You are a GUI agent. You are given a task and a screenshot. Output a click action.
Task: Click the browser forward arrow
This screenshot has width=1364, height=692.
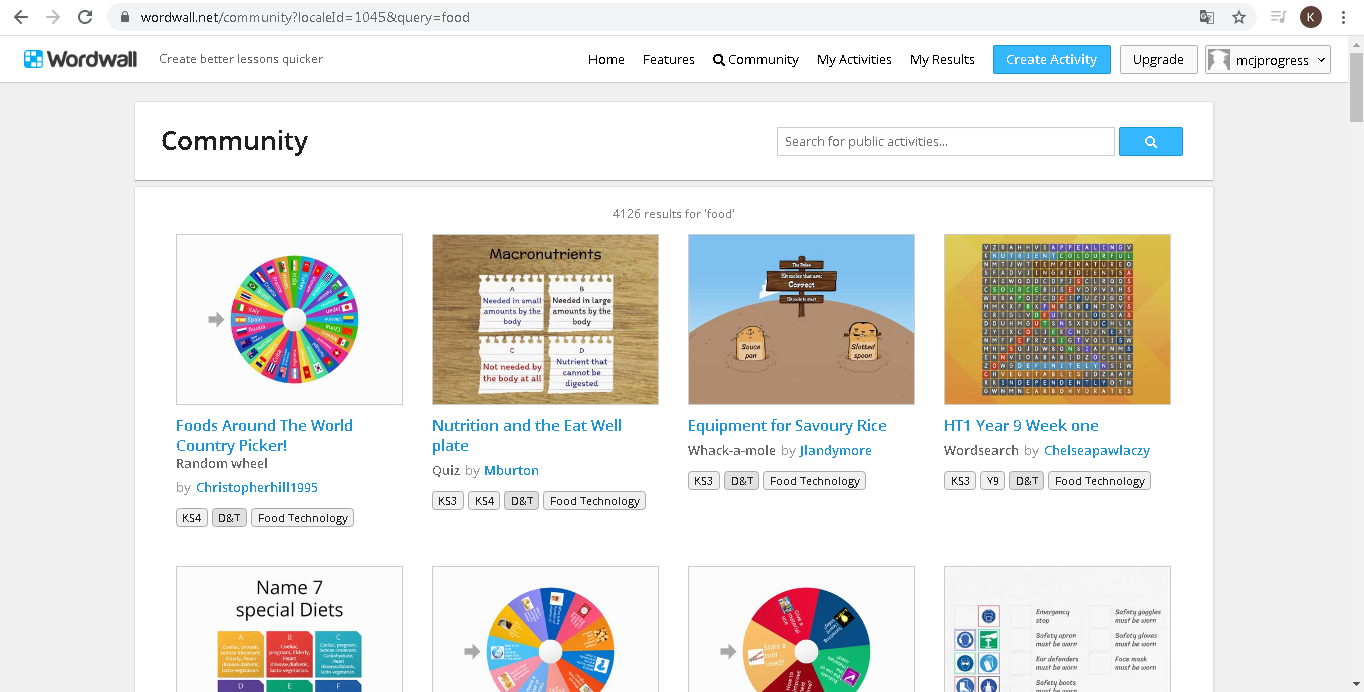52,17
